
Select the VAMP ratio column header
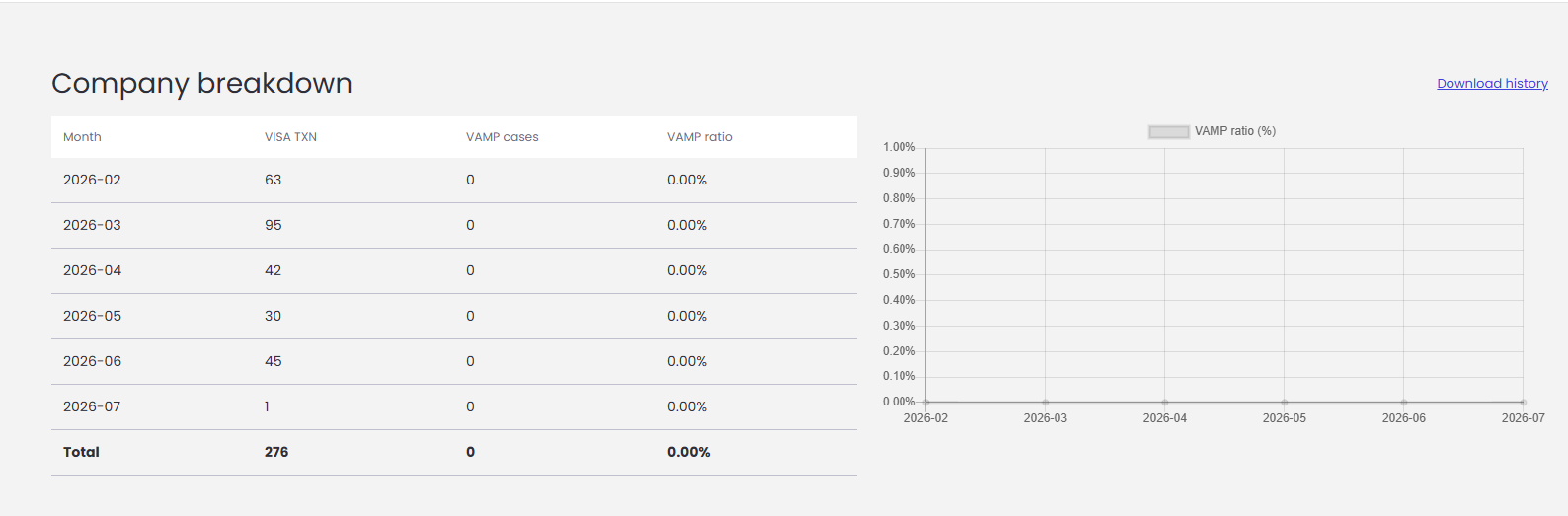(700, 137)
